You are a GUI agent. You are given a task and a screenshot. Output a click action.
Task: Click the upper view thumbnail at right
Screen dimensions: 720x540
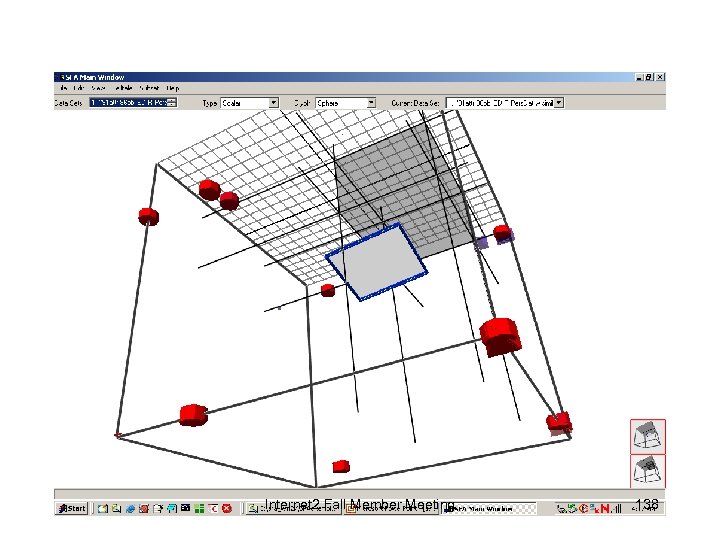[x=647, y=436]
